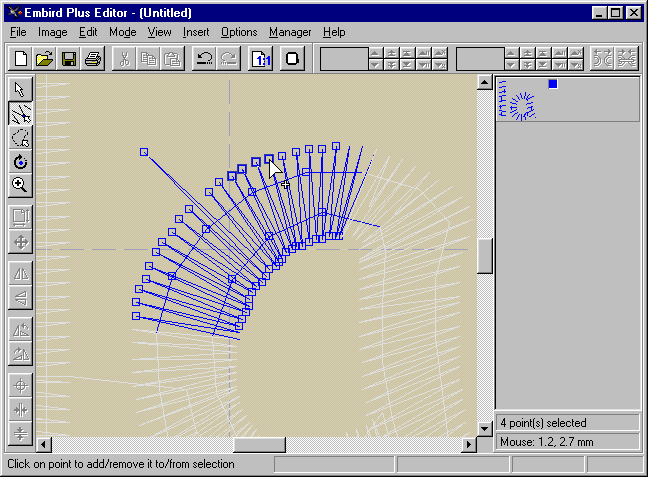Image resolution: width=648 pixels, height=477 pixels.
Task: Click down arrow beside first toolbar field
Action: click(375, 64)
